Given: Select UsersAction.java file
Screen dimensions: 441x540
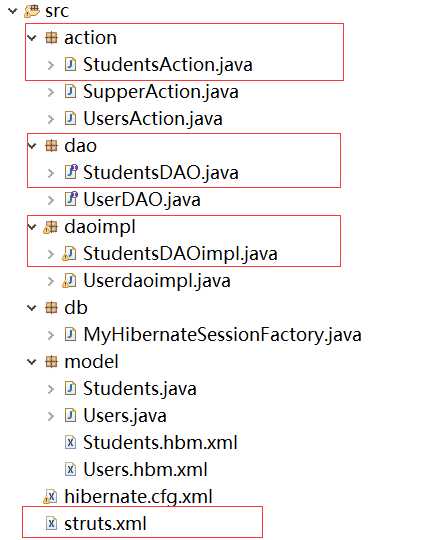Looking at the screenshot, I should (x=153, y=119).
